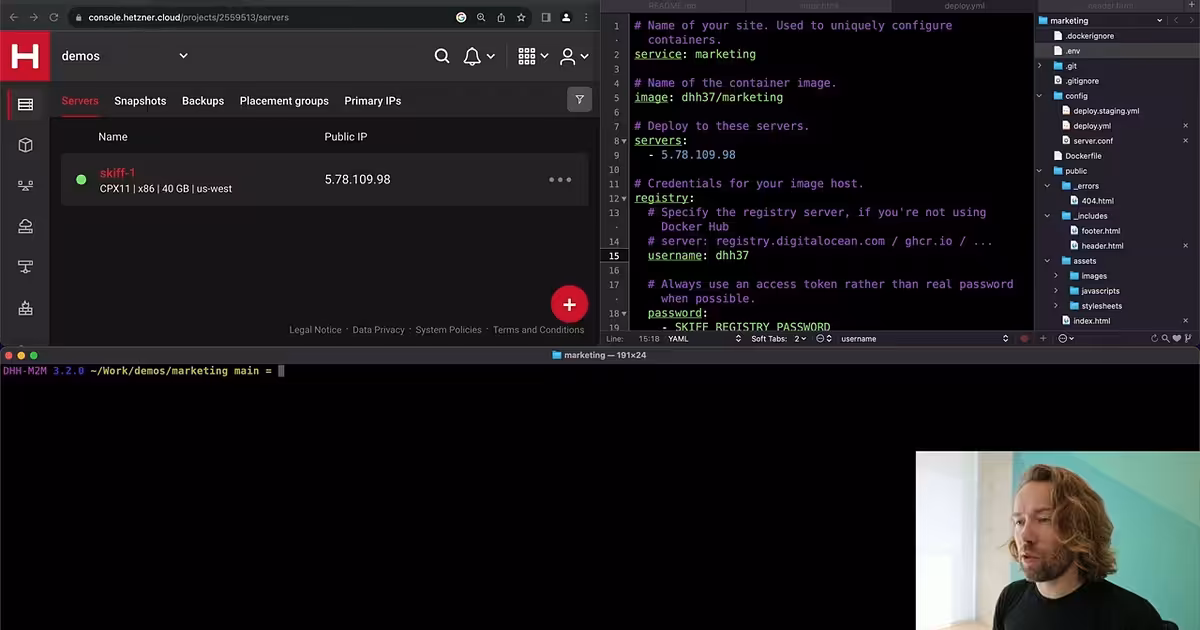This screenshot has width=1200, height=630.
Task: Click the volumes cube sidebar icon
Action: [x=25, y=145]
